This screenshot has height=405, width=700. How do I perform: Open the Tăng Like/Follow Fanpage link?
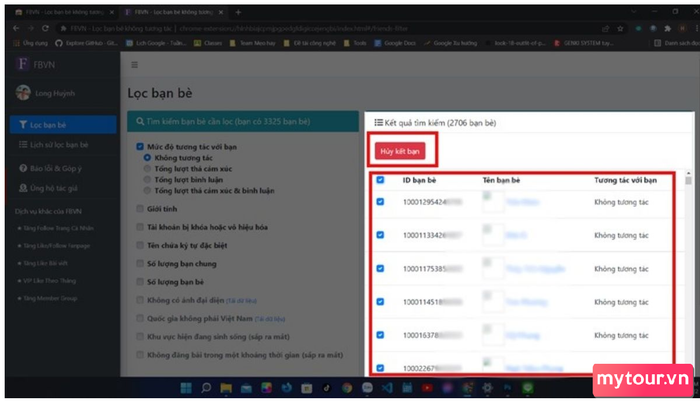pyautogui.click(x=57, y=246)
